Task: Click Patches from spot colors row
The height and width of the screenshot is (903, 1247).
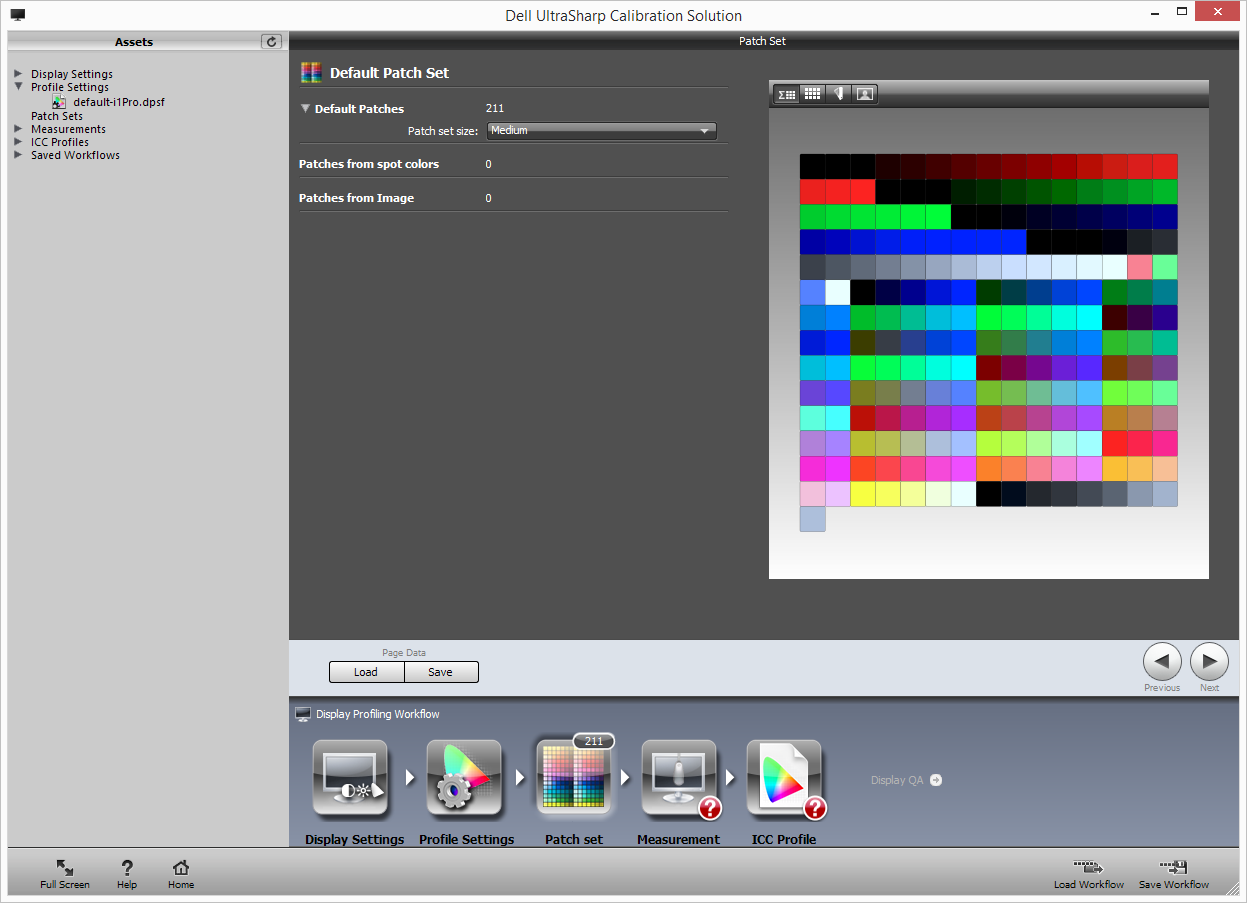Action: pos(513,164)
